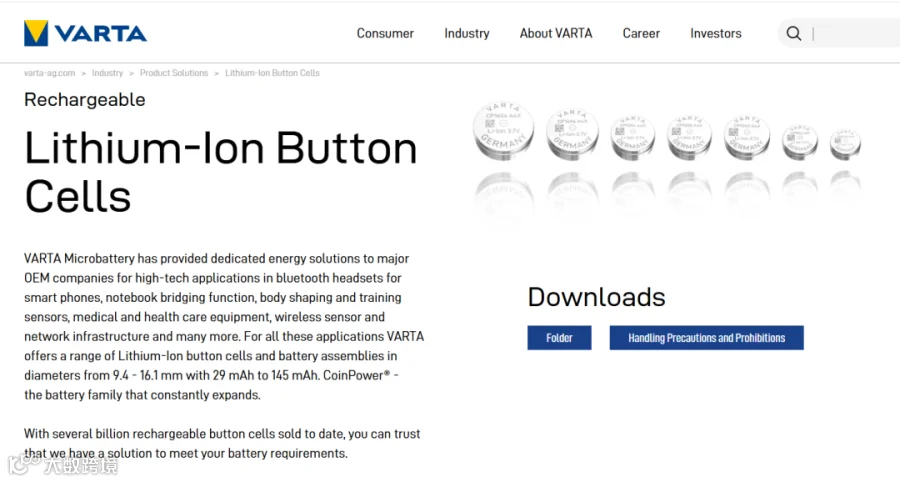This screenshot has width=900, height=482.
Task: Open the Industry navigation menu
Action: pyautogui.click(x=467, y=33)
